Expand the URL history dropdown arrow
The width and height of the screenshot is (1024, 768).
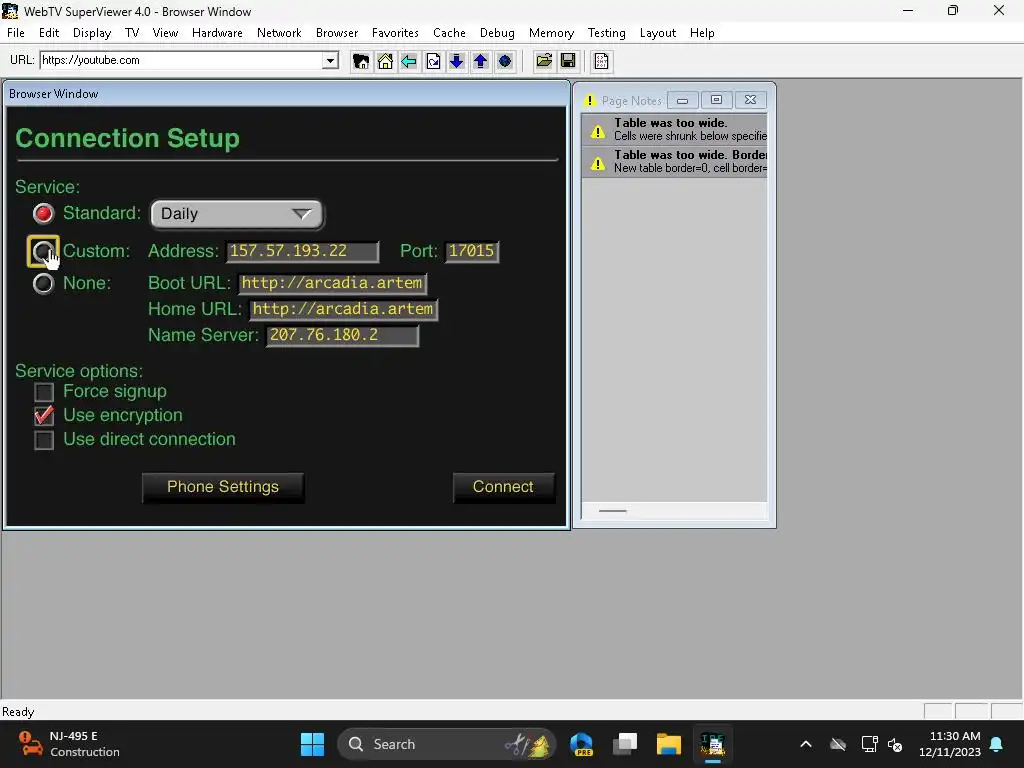(x=330, y=61)
